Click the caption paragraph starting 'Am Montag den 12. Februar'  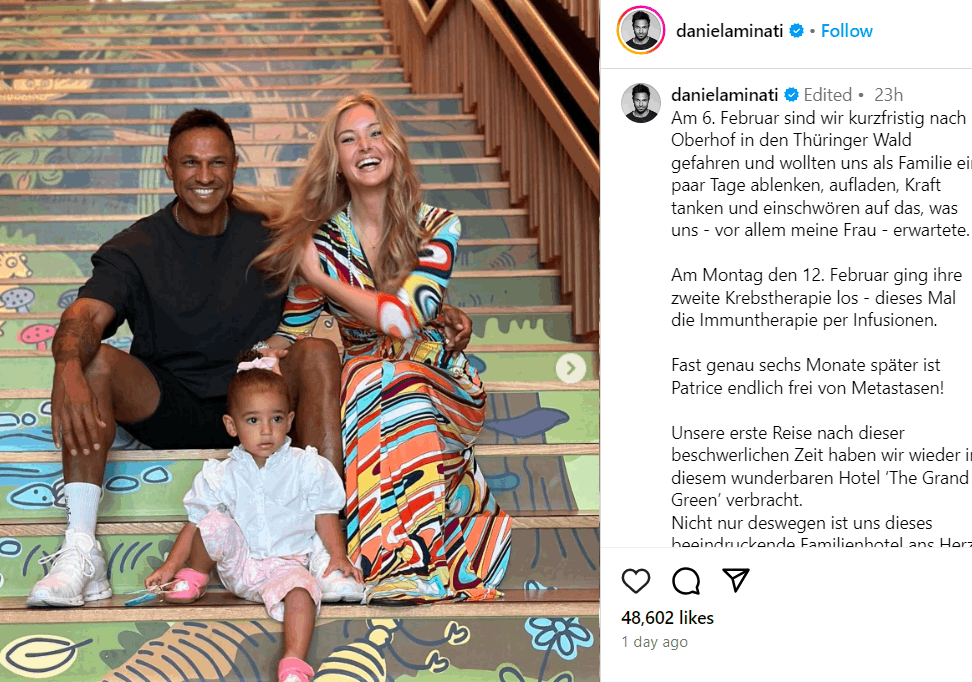pyautogui.click(x=816, y=298)
